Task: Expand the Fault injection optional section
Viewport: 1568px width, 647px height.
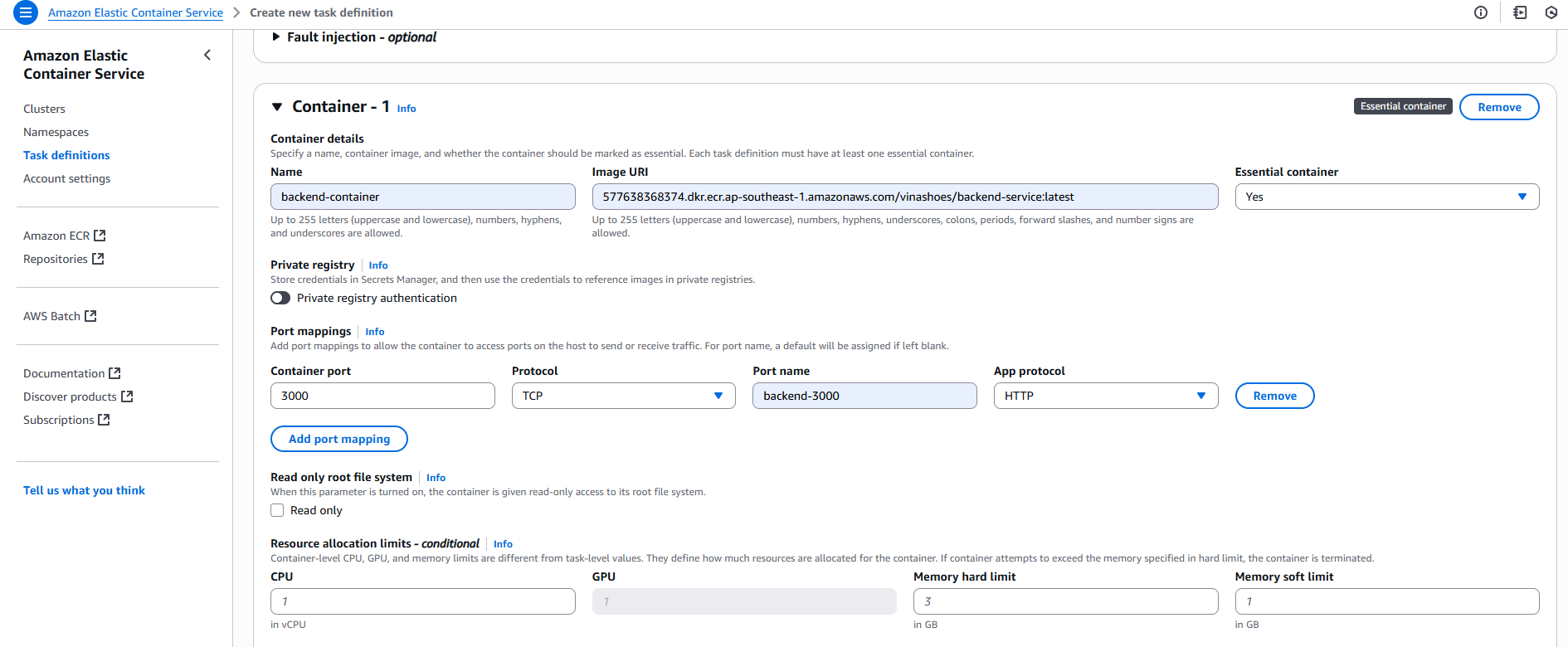Action: [x=276, y=36]
